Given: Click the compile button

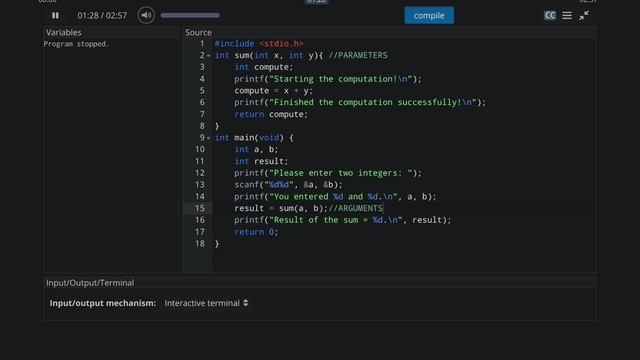Looking at the screenshot, I should click(429, 16).
